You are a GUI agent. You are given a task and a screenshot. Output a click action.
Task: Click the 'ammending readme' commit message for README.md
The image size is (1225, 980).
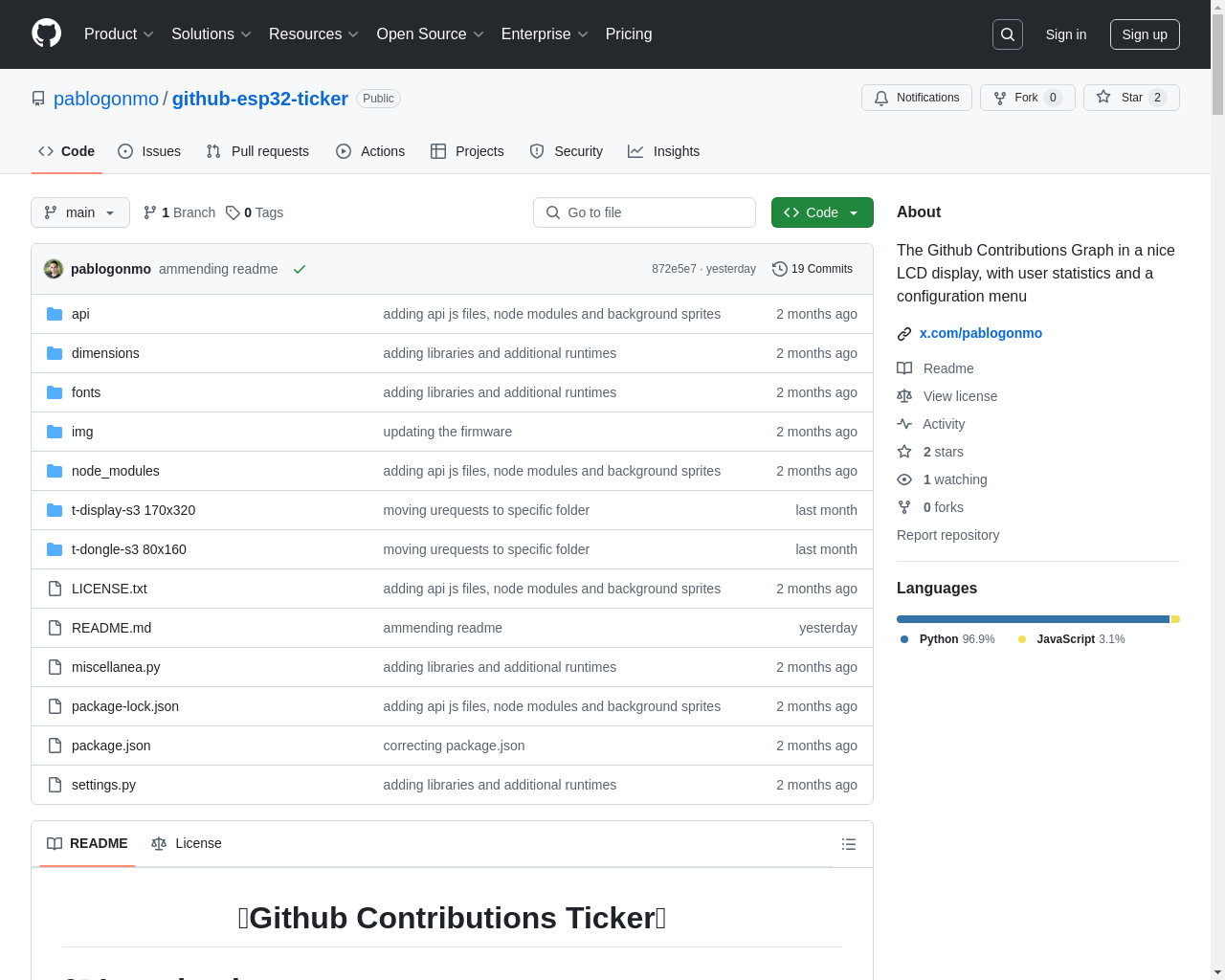443,628
